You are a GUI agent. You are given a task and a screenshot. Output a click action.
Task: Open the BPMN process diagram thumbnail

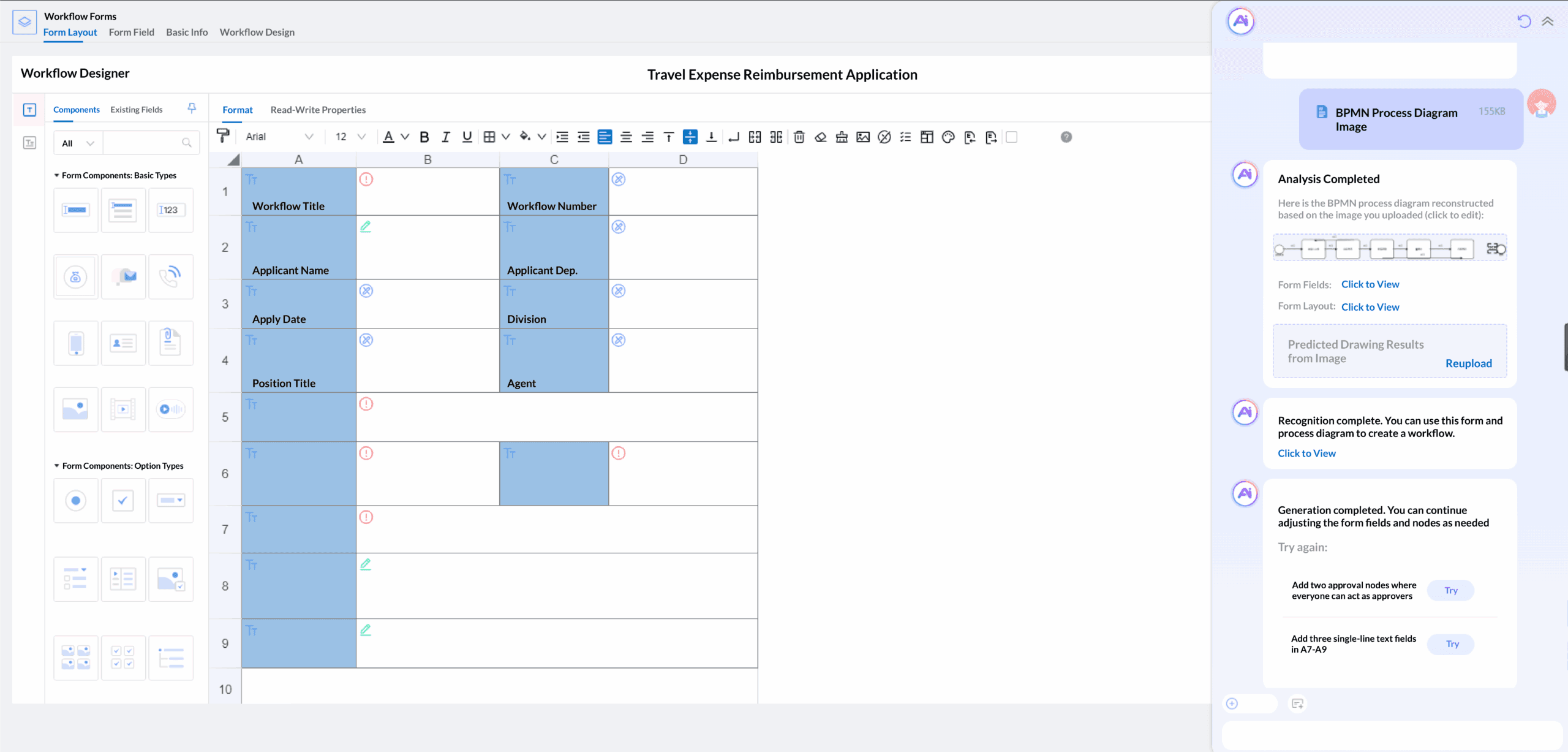(x=1390, y=248)
